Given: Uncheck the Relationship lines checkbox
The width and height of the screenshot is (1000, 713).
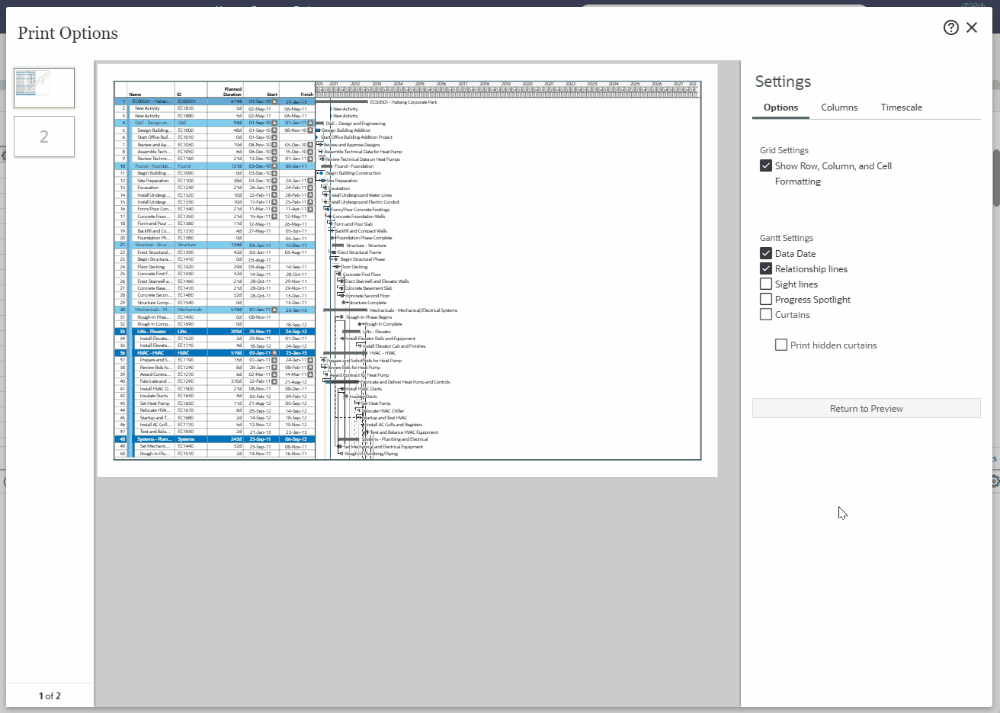Looking at the screenshot, I should pos(766,268).
